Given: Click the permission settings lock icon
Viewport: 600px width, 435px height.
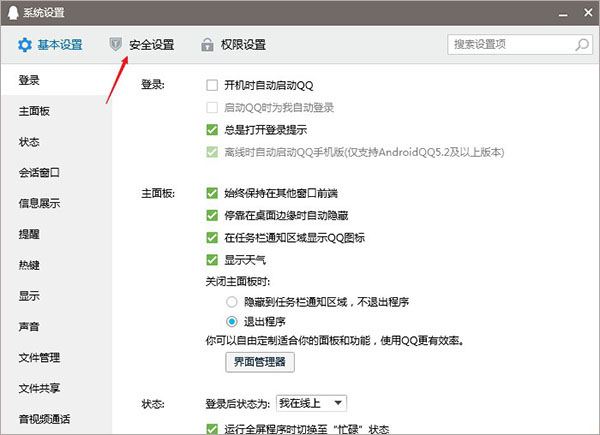Looking at the screenshot, I should tap(207, 45).
